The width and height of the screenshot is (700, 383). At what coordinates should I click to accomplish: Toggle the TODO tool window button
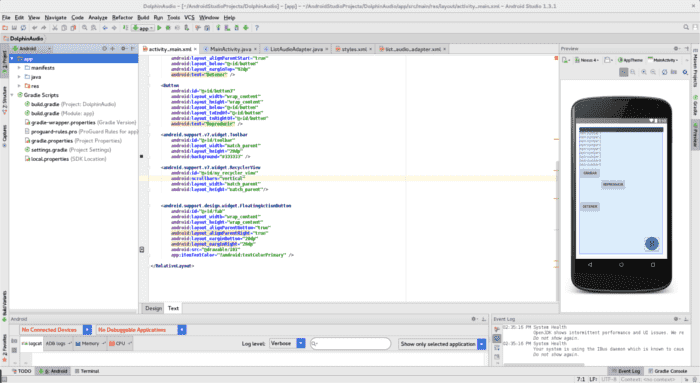pyautogui.click(x=22, y=371)
